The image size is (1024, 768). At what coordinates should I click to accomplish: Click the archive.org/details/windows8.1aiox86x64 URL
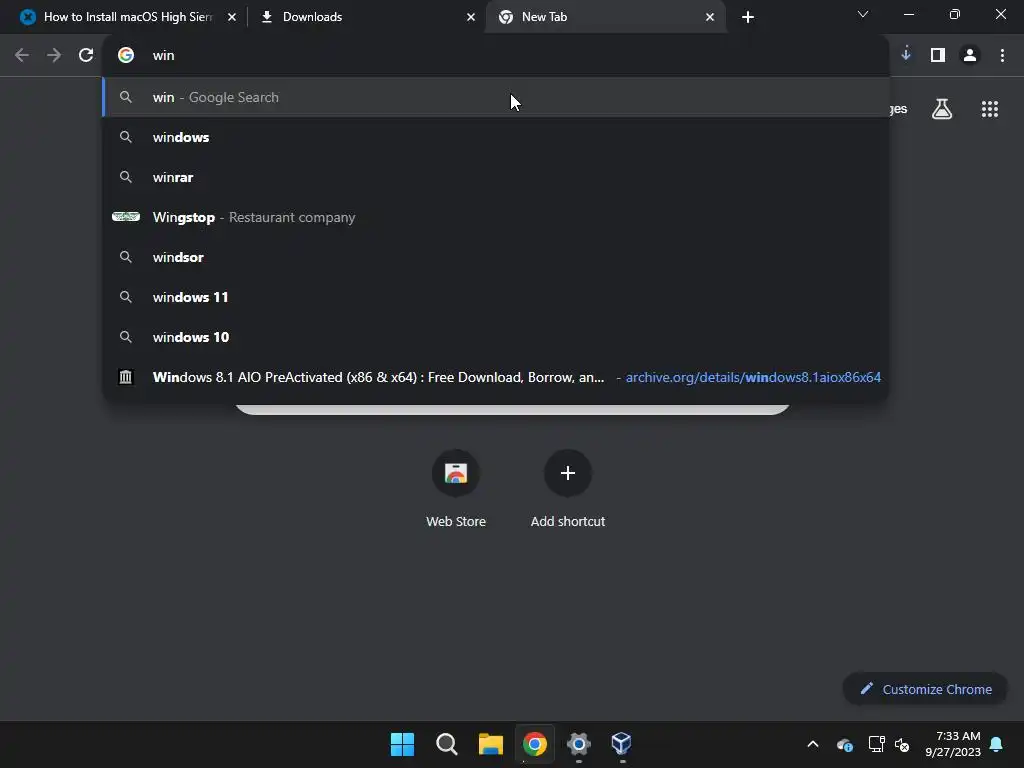point(753,377)
